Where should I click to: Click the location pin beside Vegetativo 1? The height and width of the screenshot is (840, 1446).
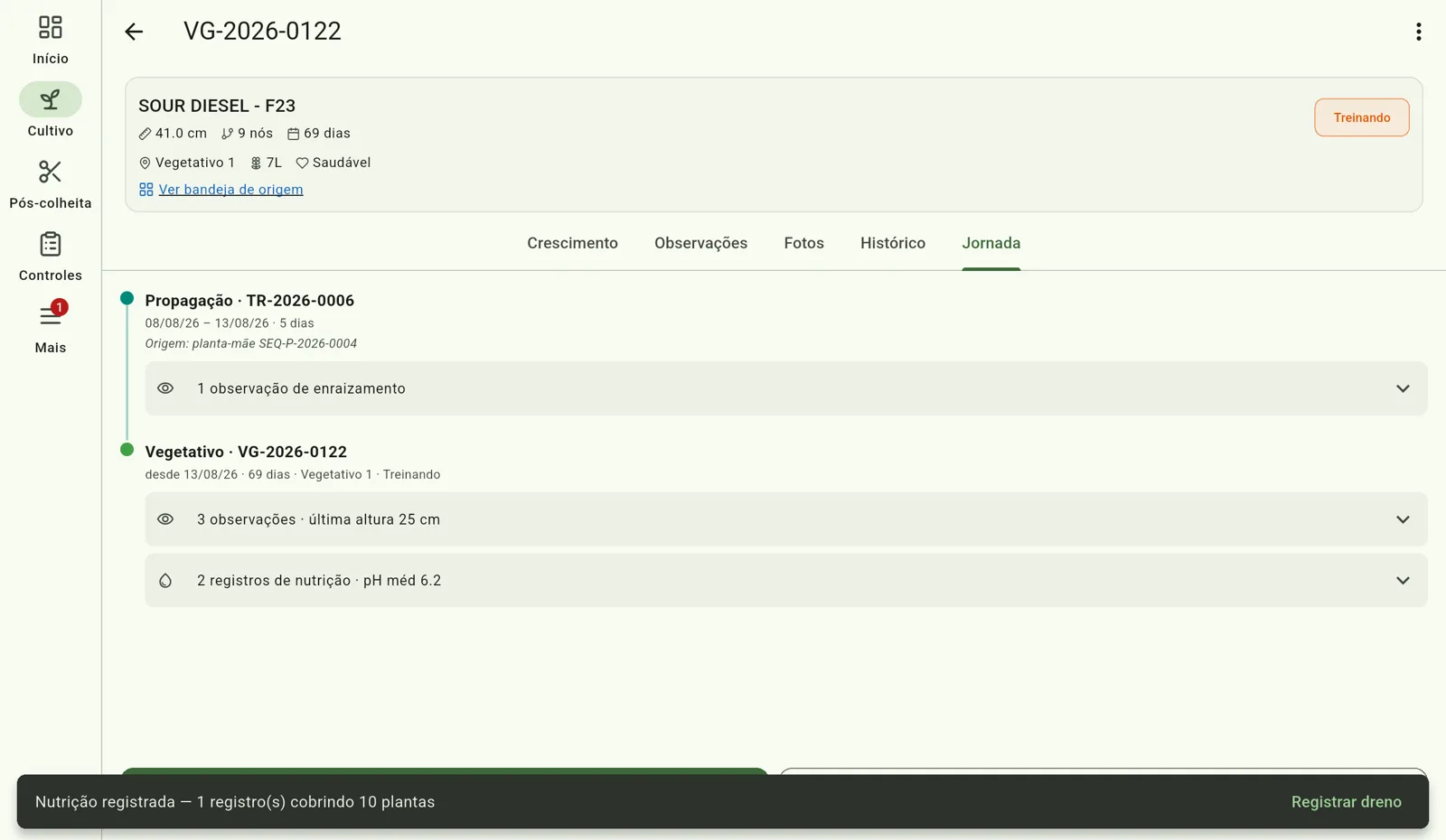tap(145, 163)
